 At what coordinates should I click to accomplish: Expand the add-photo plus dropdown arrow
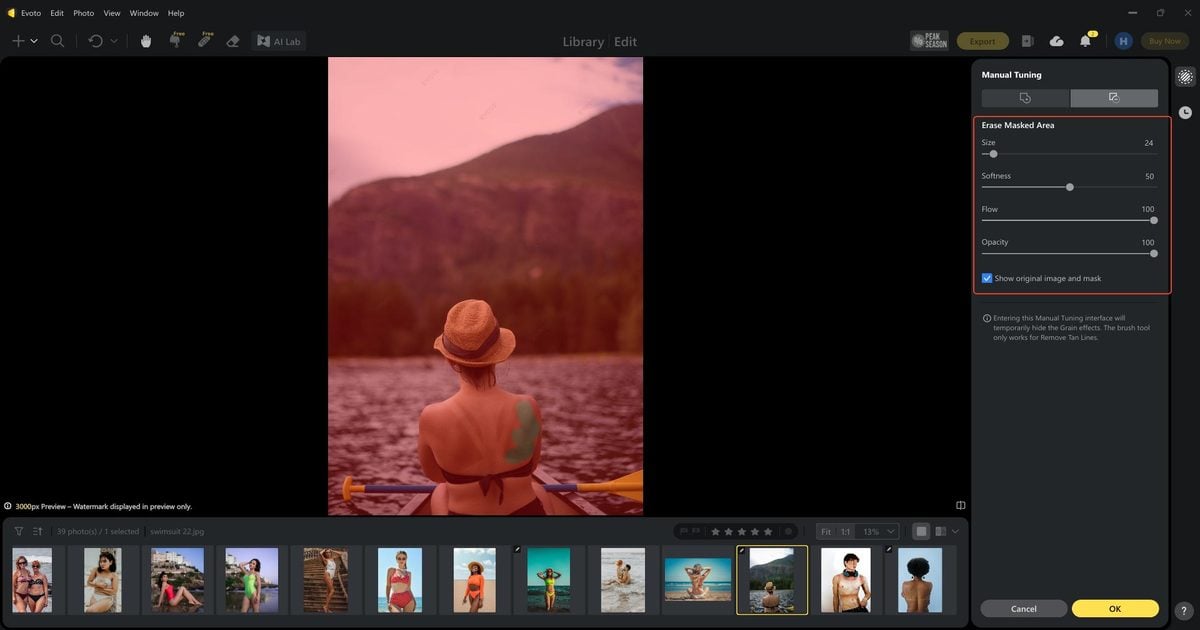[x=34, y=41]
